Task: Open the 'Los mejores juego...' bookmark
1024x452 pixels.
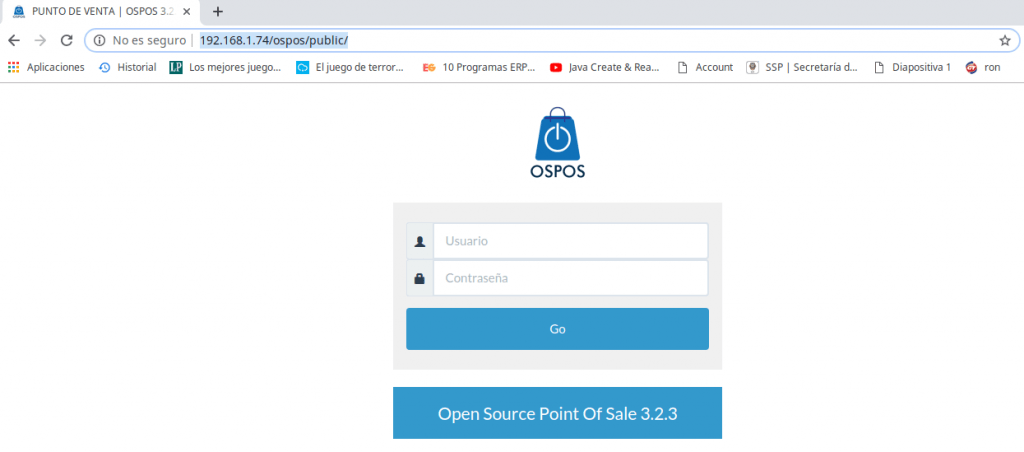Action: click(x=225, y=67)
